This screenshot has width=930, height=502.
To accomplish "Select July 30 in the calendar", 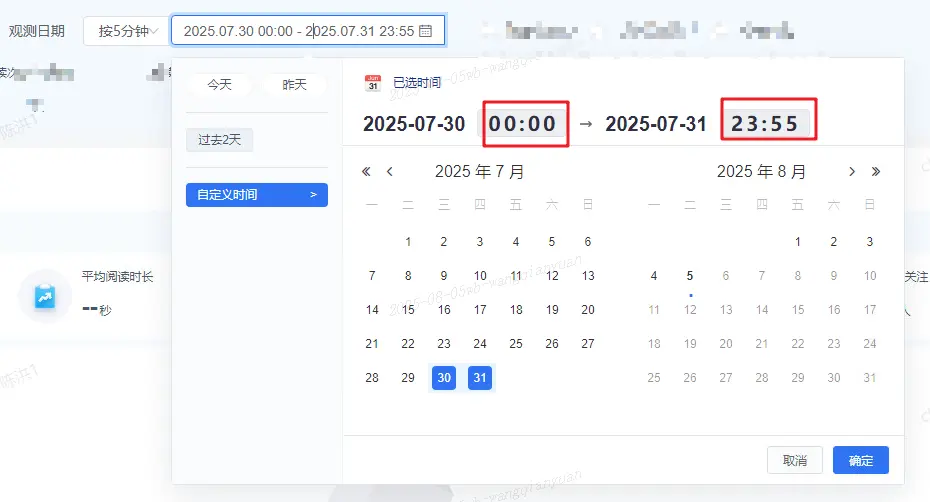I will [444, 377].
